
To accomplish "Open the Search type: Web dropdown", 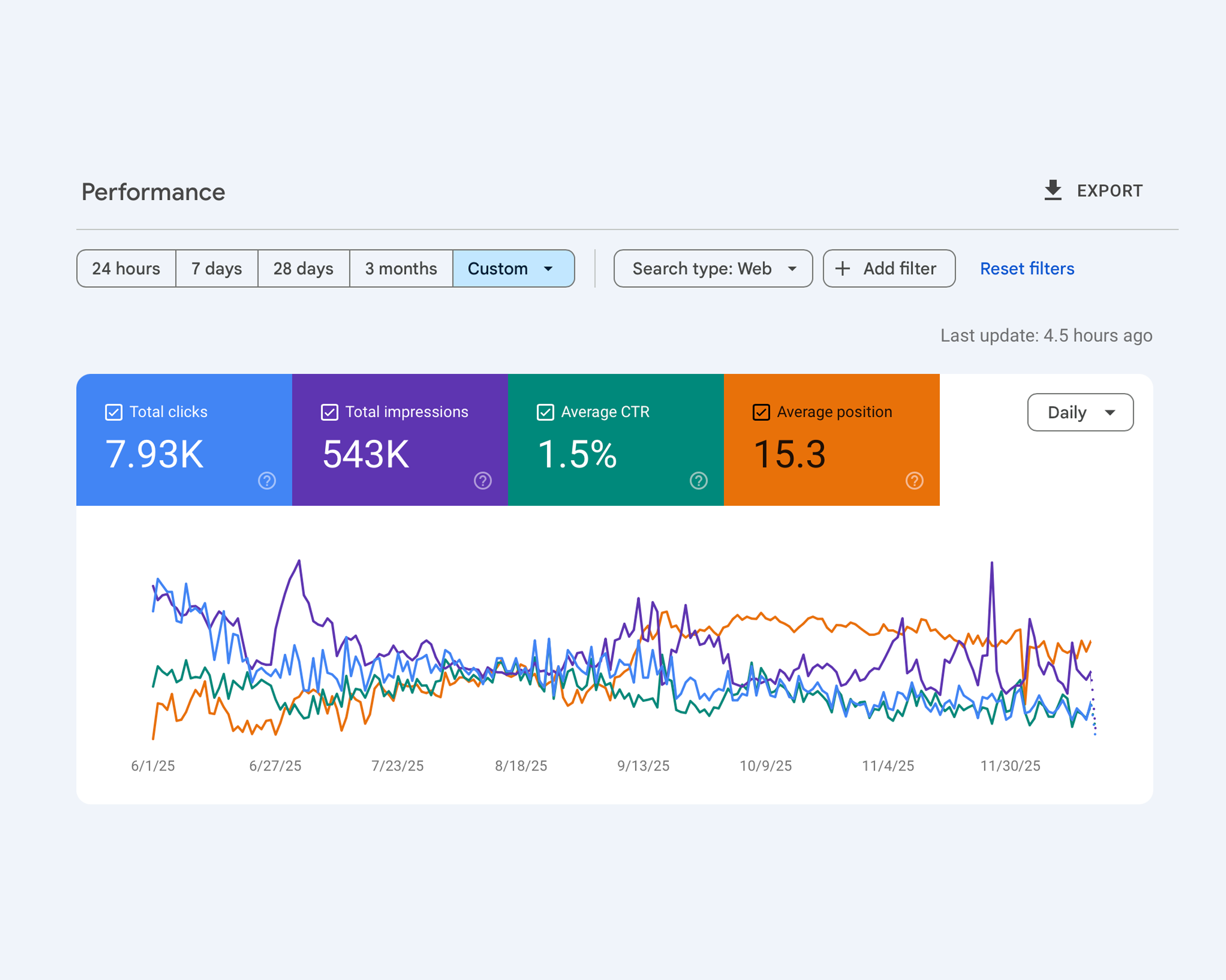I will click(x=713, y=268).
